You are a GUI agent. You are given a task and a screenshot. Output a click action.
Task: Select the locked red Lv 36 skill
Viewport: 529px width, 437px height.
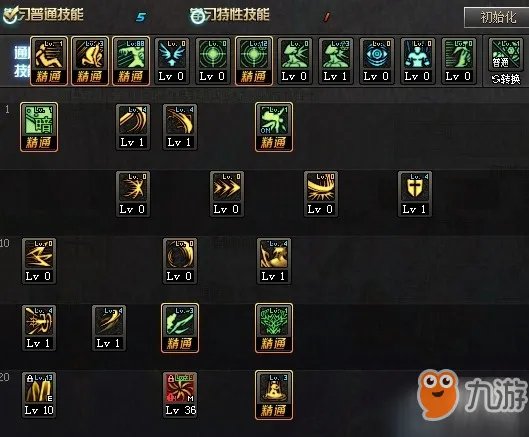pyautogui.click(x=180, y=395)
